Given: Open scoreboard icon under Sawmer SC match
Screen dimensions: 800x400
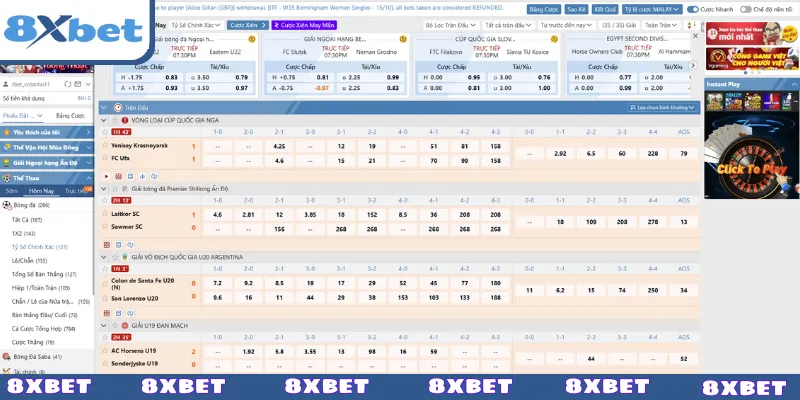Looking at the screenshot, I should [x=118, y=245].
